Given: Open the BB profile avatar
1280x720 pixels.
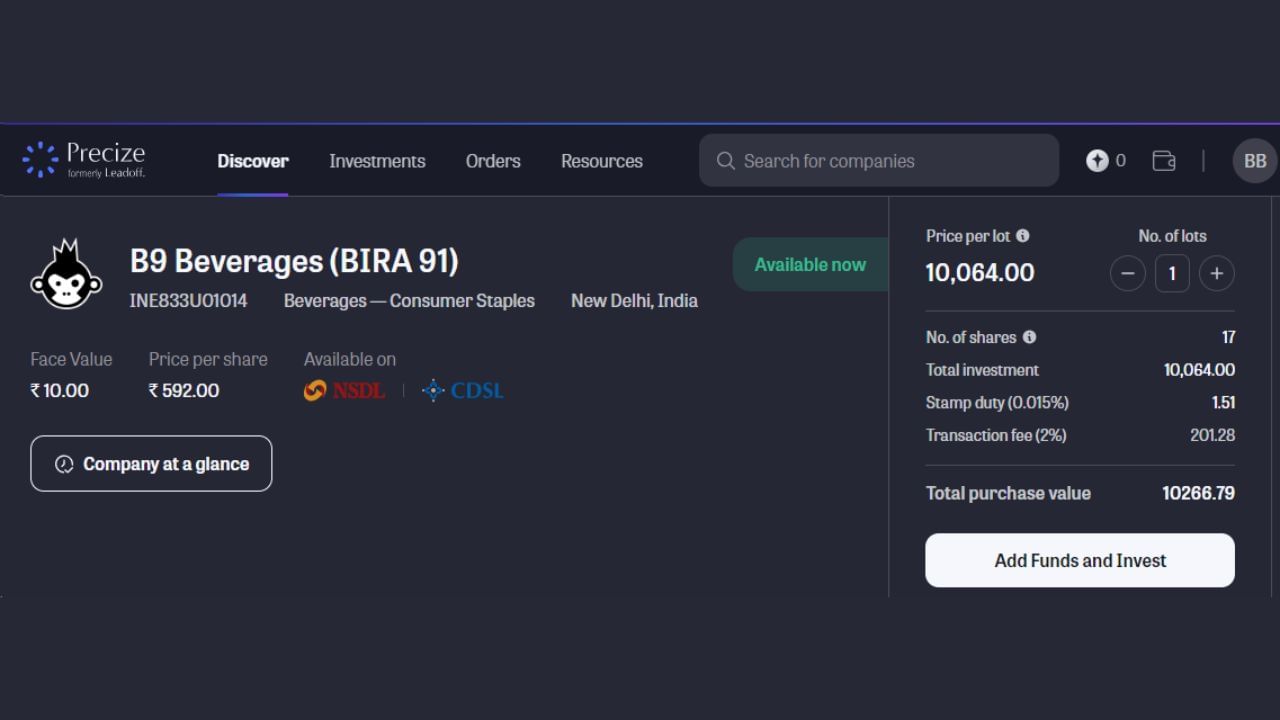Looking at the screenshot, I should (x=1254, y=161).
